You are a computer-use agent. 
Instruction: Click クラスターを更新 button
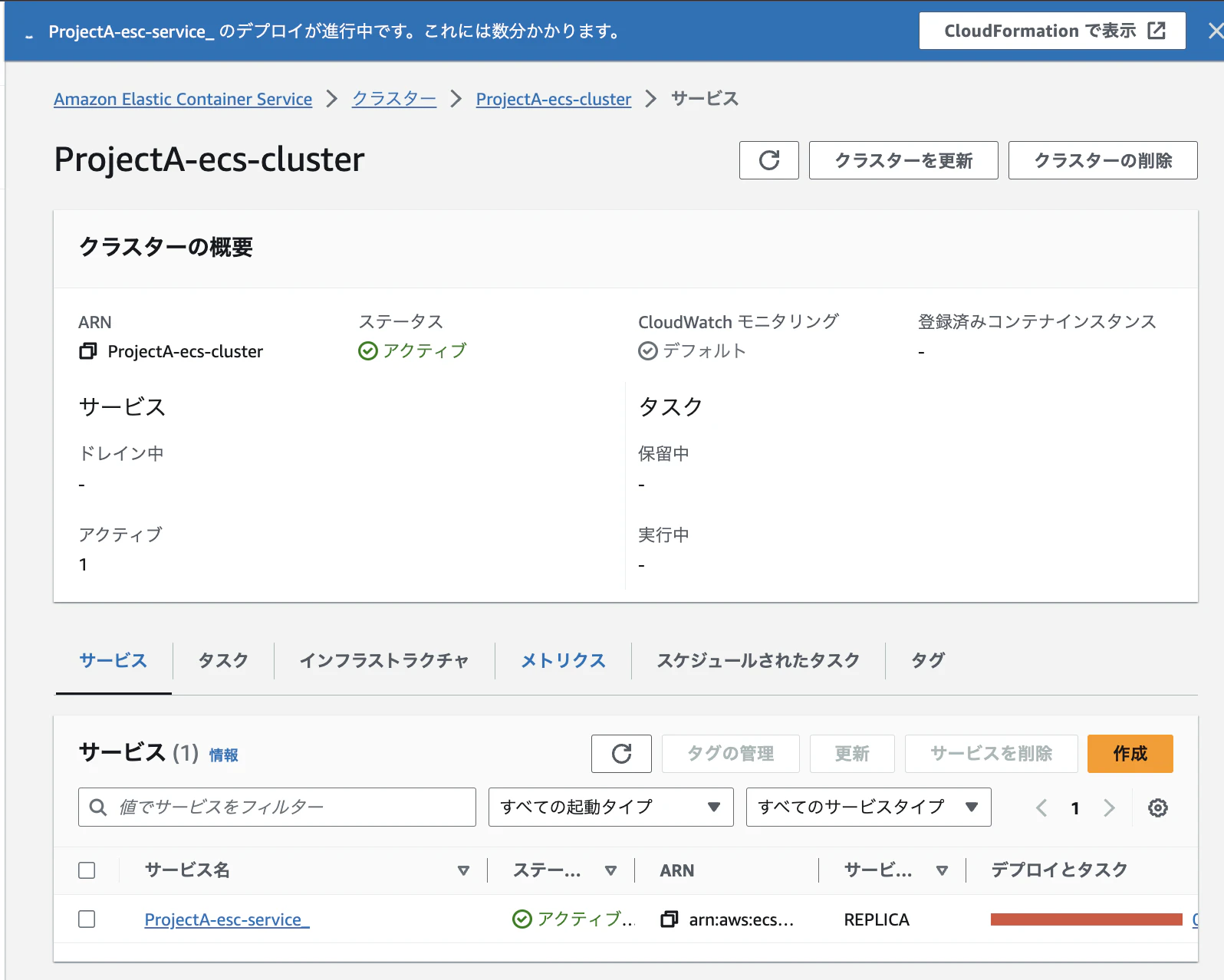point(903,160)
